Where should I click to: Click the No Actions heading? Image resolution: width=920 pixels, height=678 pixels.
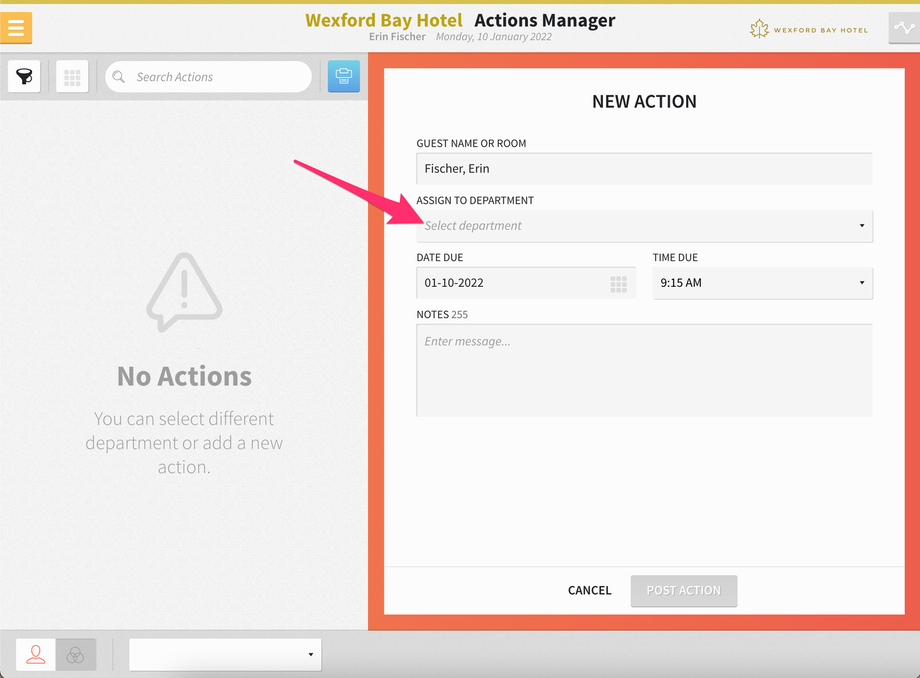[x=184, y=377]
